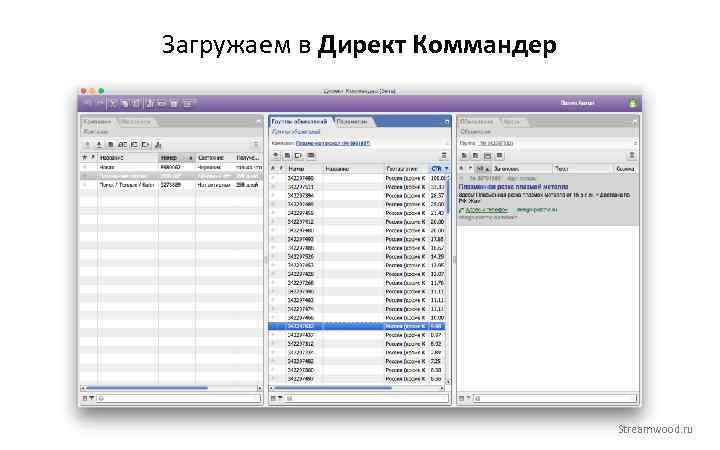This screenshot has height=450, width=720.
Task: Click the Заголовок column header in ads
Action: click(522, 169)
